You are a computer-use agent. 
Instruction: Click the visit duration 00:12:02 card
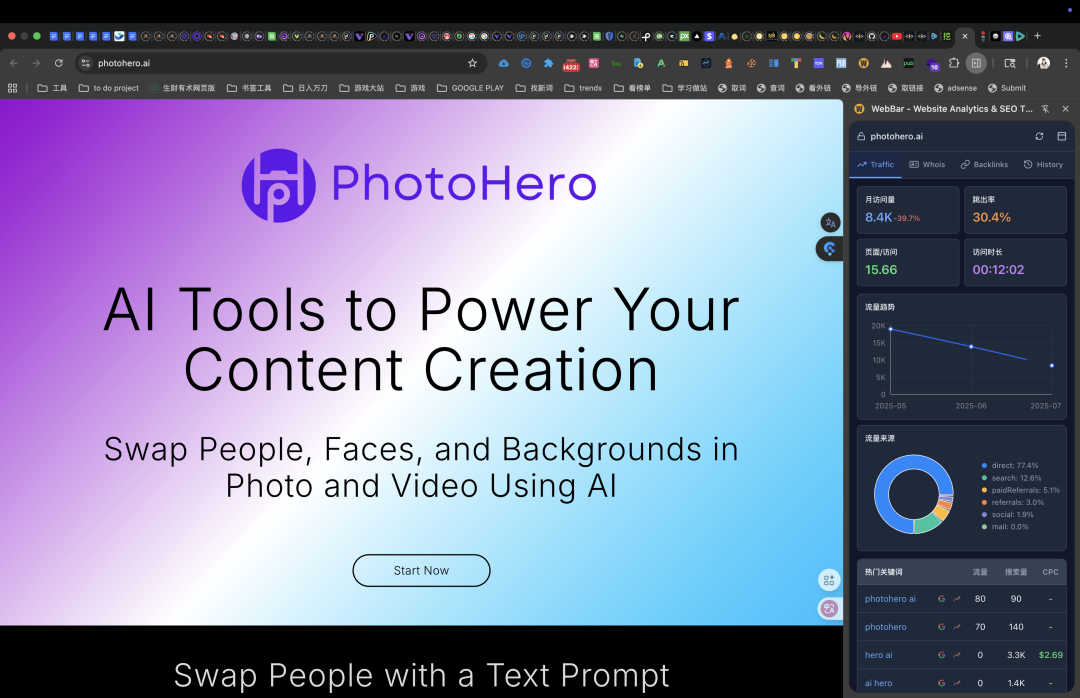pyautogui.click(x=1015, y=262)
